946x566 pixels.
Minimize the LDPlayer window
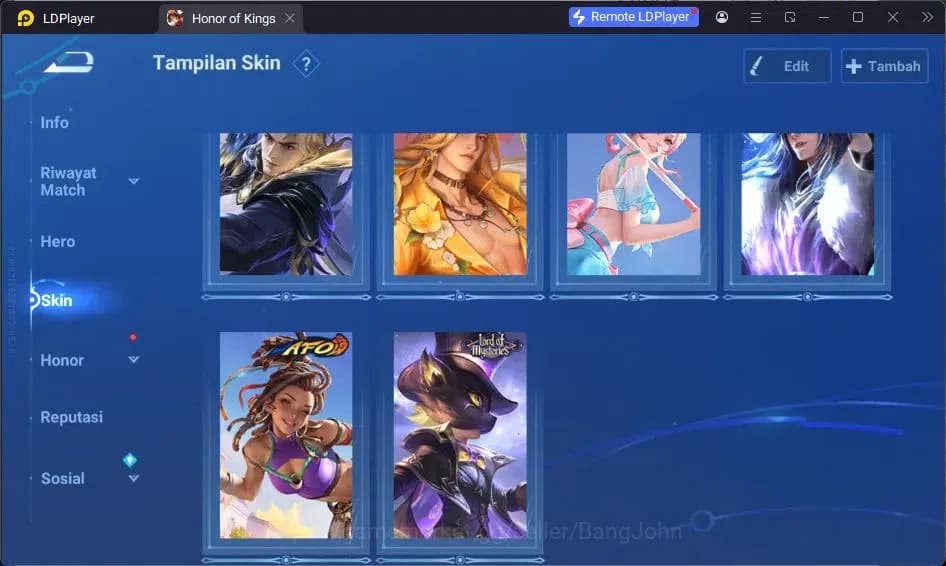pyautogui.click(x=824, y=17)
